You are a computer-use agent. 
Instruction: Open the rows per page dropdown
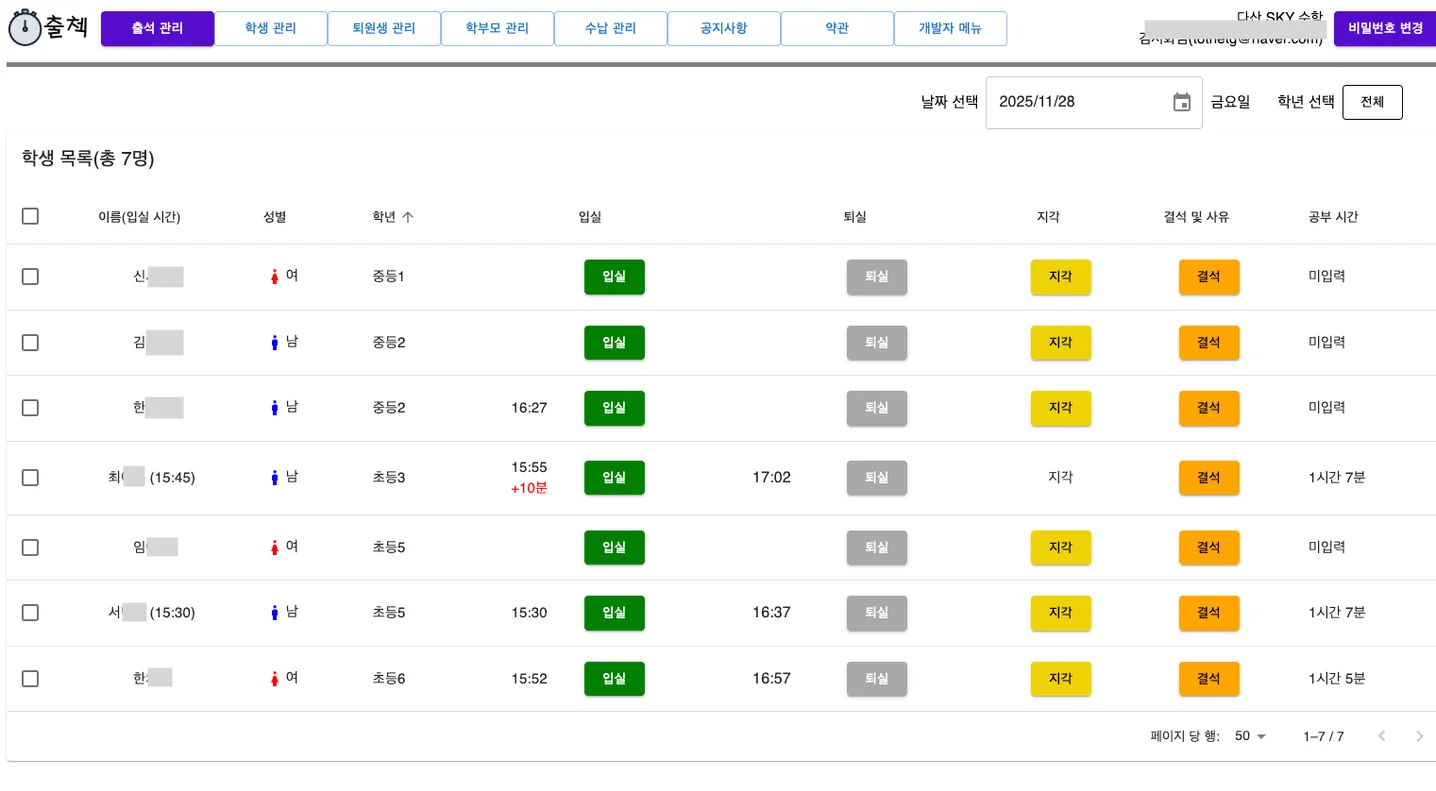(1251, 736)
